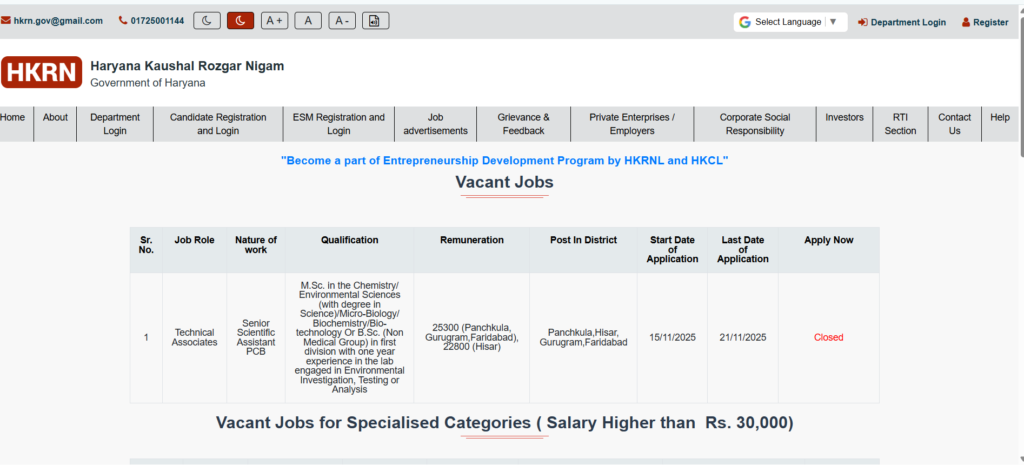The height and width of the screenshot is (465, 1024).
Task: Click the Register user icon
Action: pyautogui.click(x=966, y=22)
